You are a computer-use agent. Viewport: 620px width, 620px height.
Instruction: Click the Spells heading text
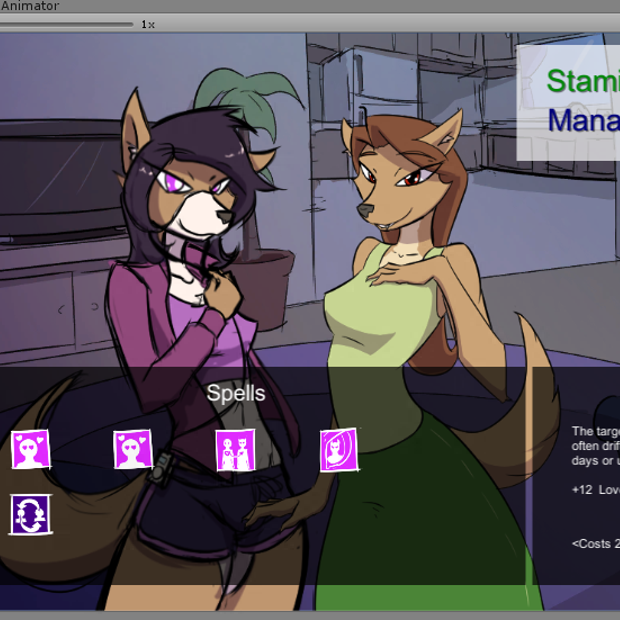(x=236, y=393)
